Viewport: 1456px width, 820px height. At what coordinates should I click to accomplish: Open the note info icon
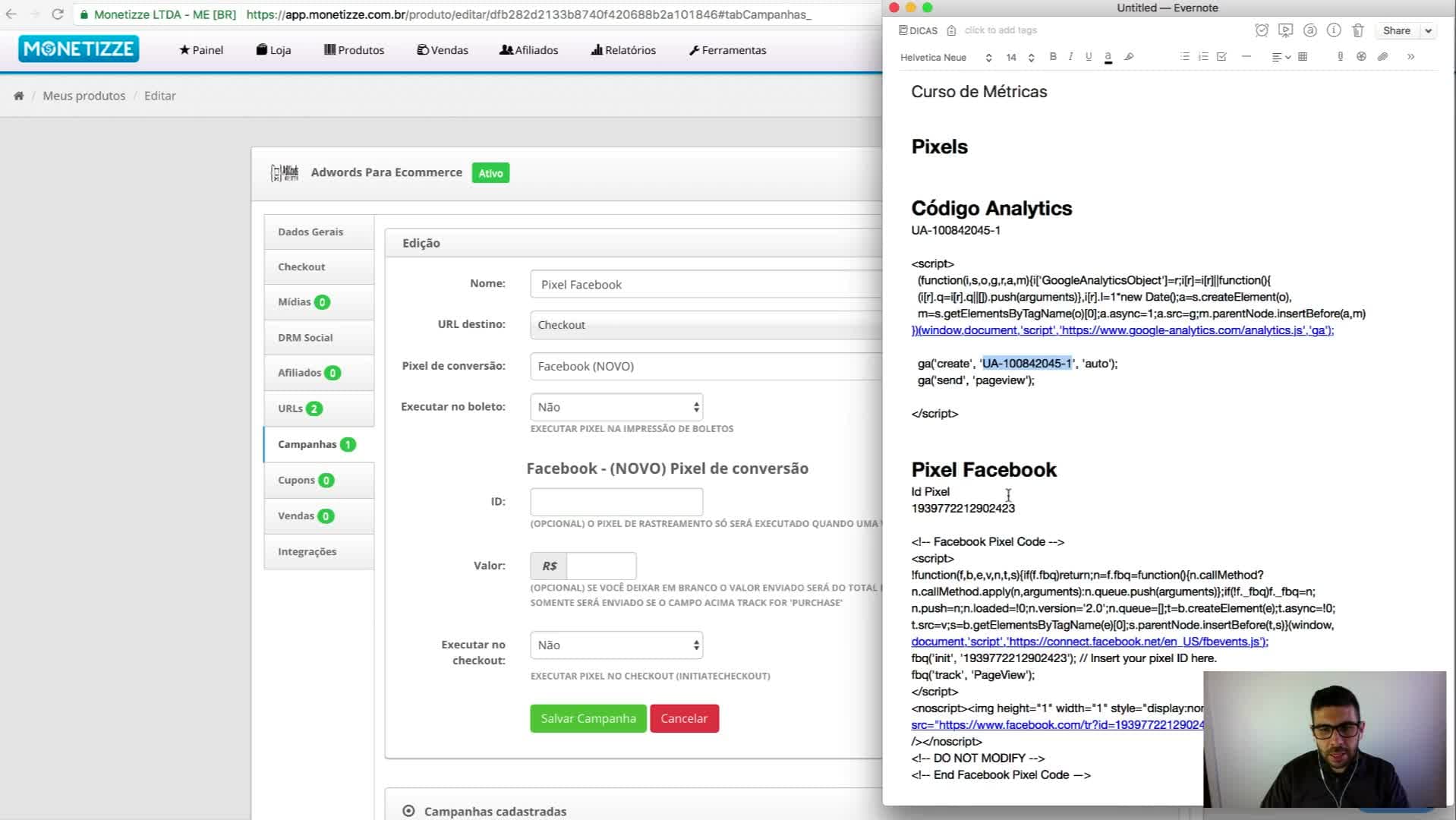pos(1334,30)
